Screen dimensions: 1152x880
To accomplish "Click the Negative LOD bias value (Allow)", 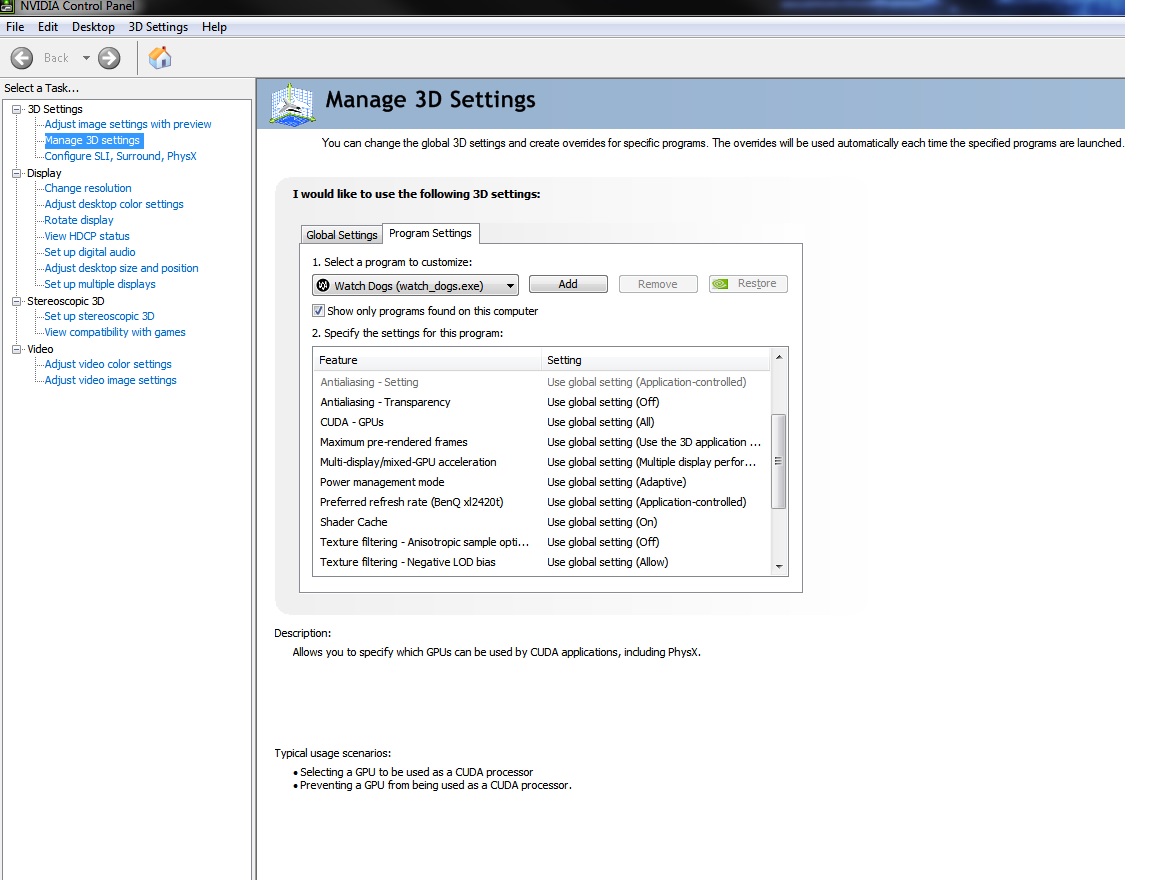I will [x=608, y=562].
